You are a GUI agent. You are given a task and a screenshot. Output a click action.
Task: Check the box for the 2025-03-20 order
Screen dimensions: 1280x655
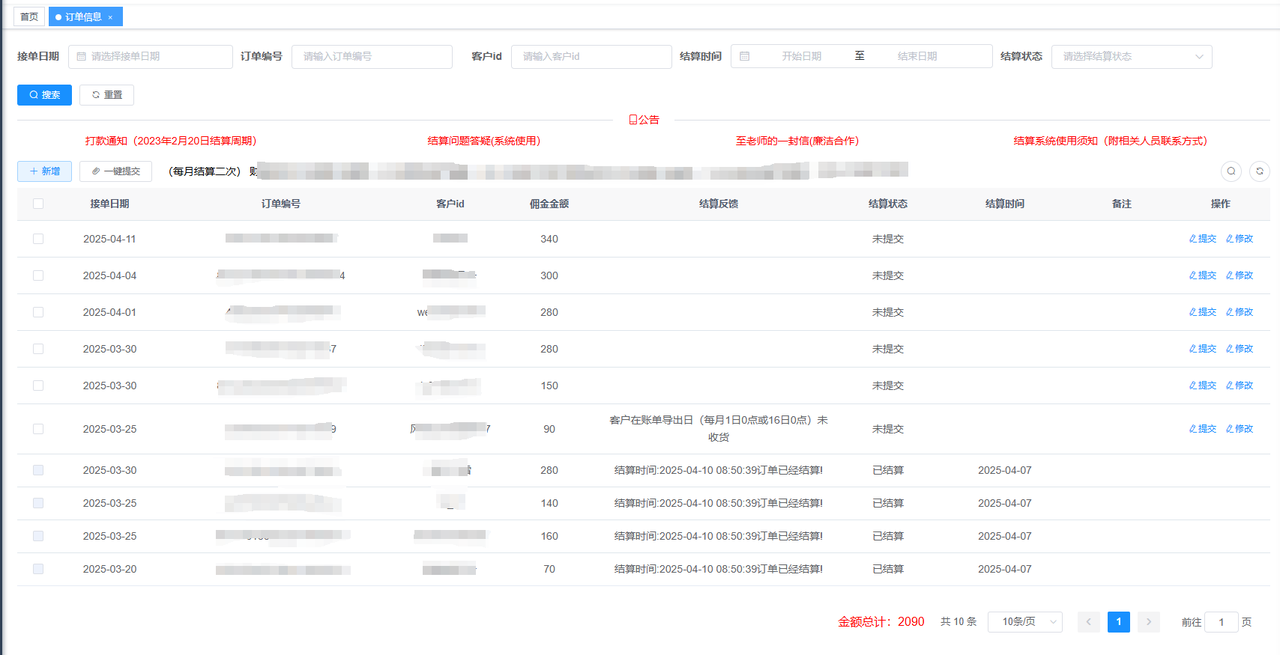pyautogui.click(x=38, y=569)
